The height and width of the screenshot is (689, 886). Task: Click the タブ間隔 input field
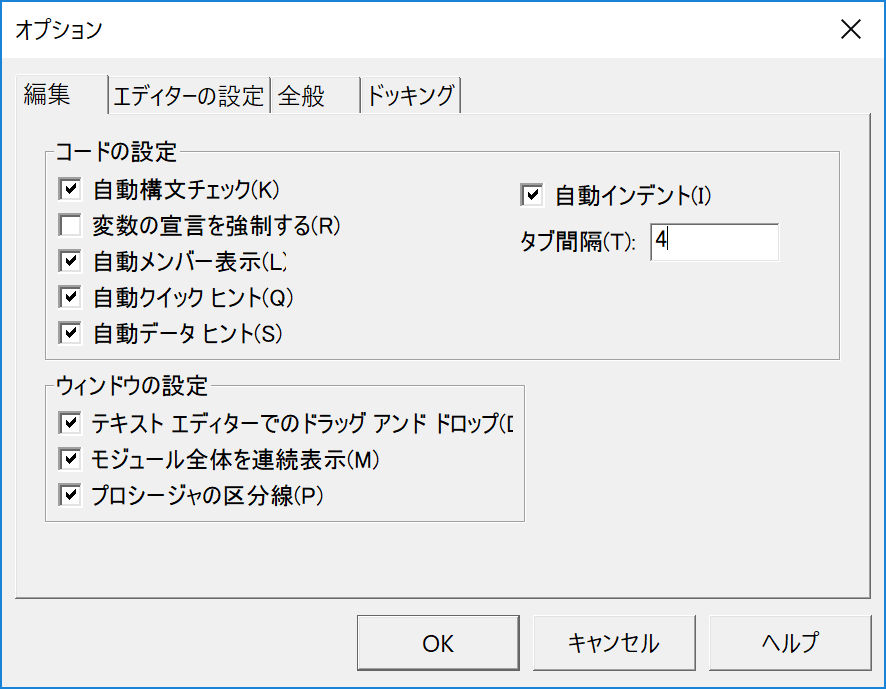(x=714, y=242)
